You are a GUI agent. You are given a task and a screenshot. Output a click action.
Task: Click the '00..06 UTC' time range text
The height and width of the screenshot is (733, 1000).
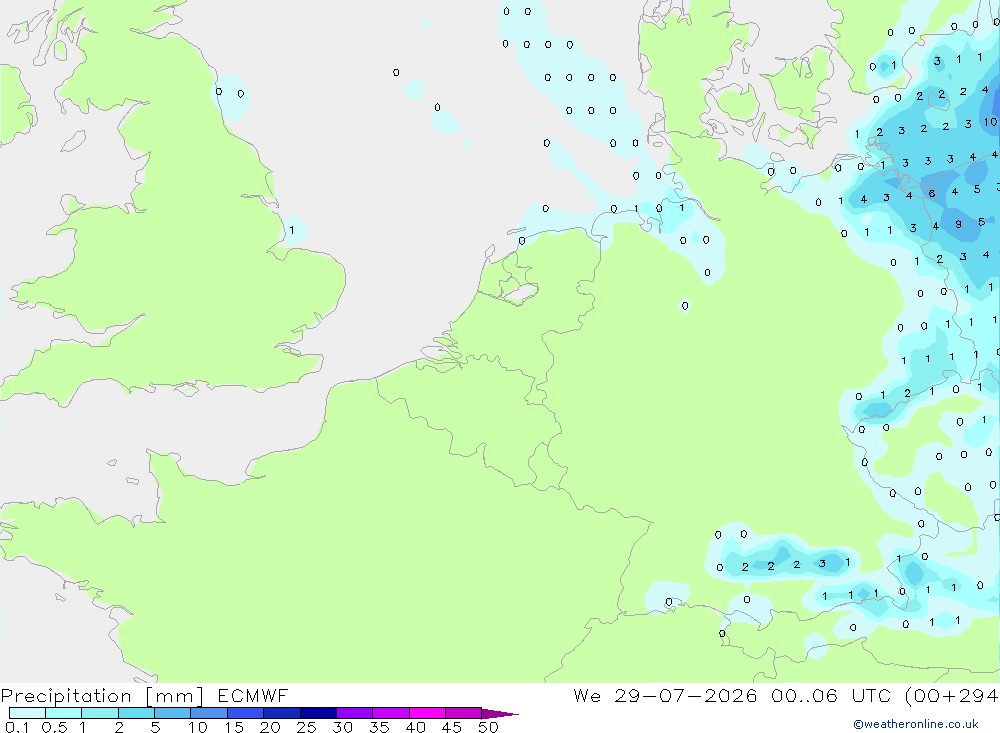click(x=830, y=696)
